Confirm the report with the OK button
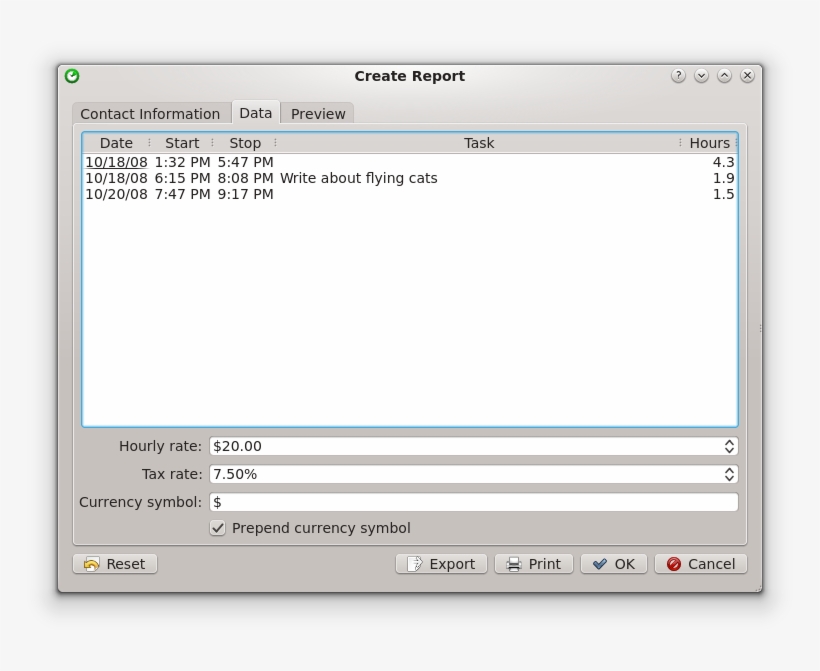Viewport: 820px width, 671px height. click(x=613, y=563)
